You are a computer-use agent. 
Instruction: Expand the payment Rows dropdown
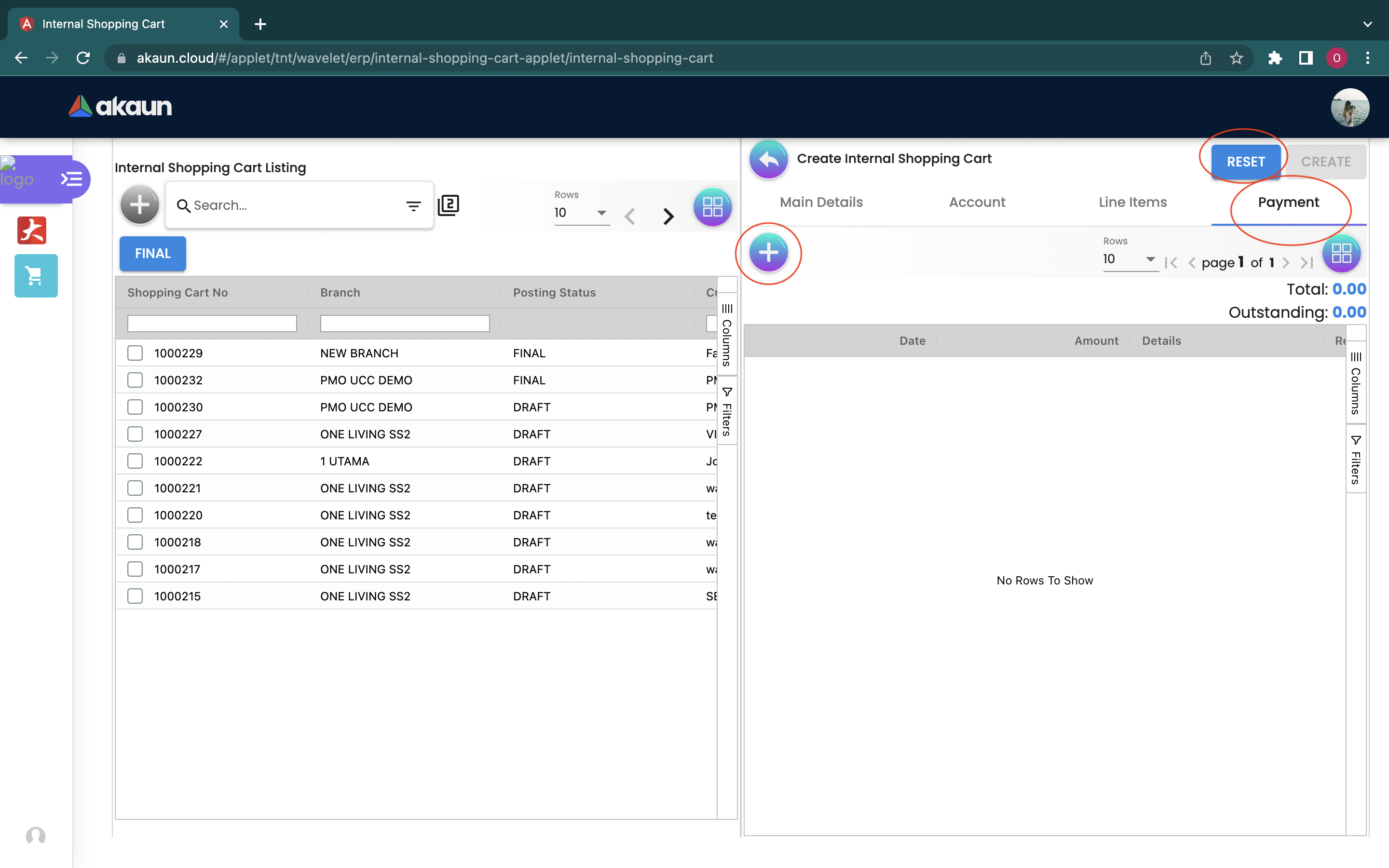pos(1129,259)
